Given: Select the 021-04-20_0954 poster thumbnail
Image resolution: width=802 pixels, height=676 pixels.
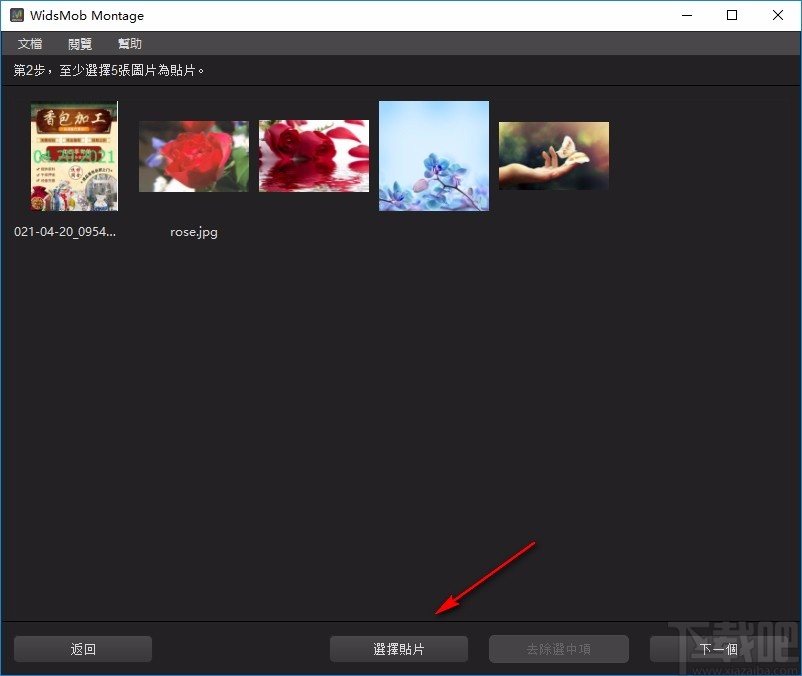Looking at the screenshot, I should [x=73, y=156].
